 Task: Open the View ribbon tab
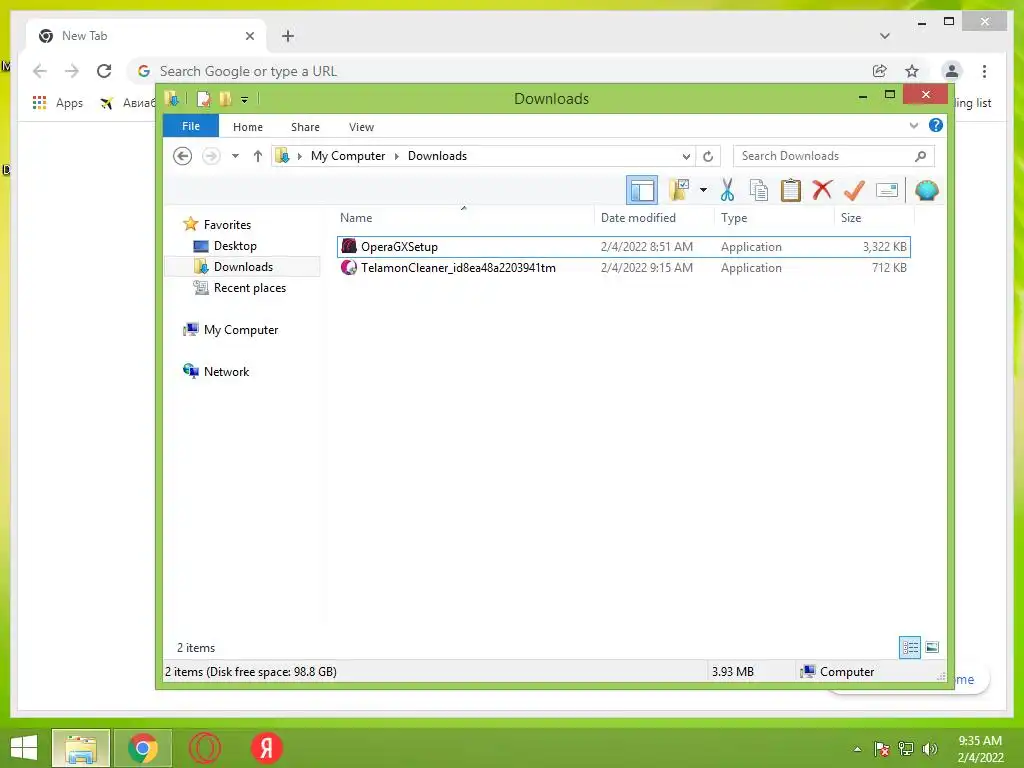coord(361,127)
